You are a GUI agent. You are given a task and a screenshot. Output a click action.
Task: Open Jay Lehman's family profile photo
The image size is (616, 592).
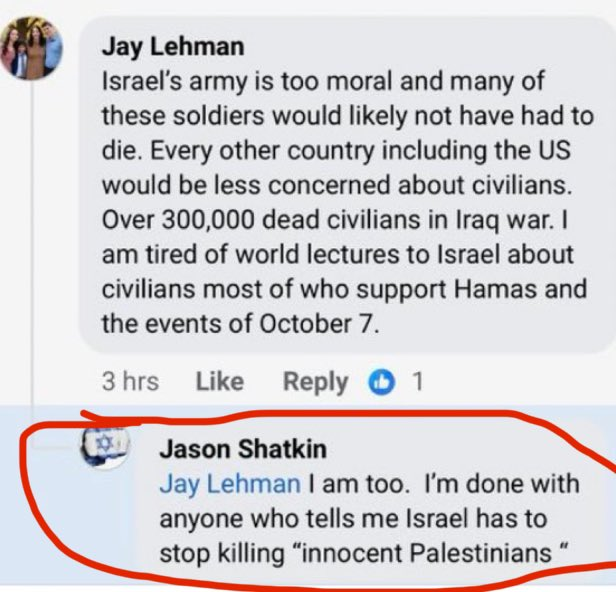pos(31,50)
